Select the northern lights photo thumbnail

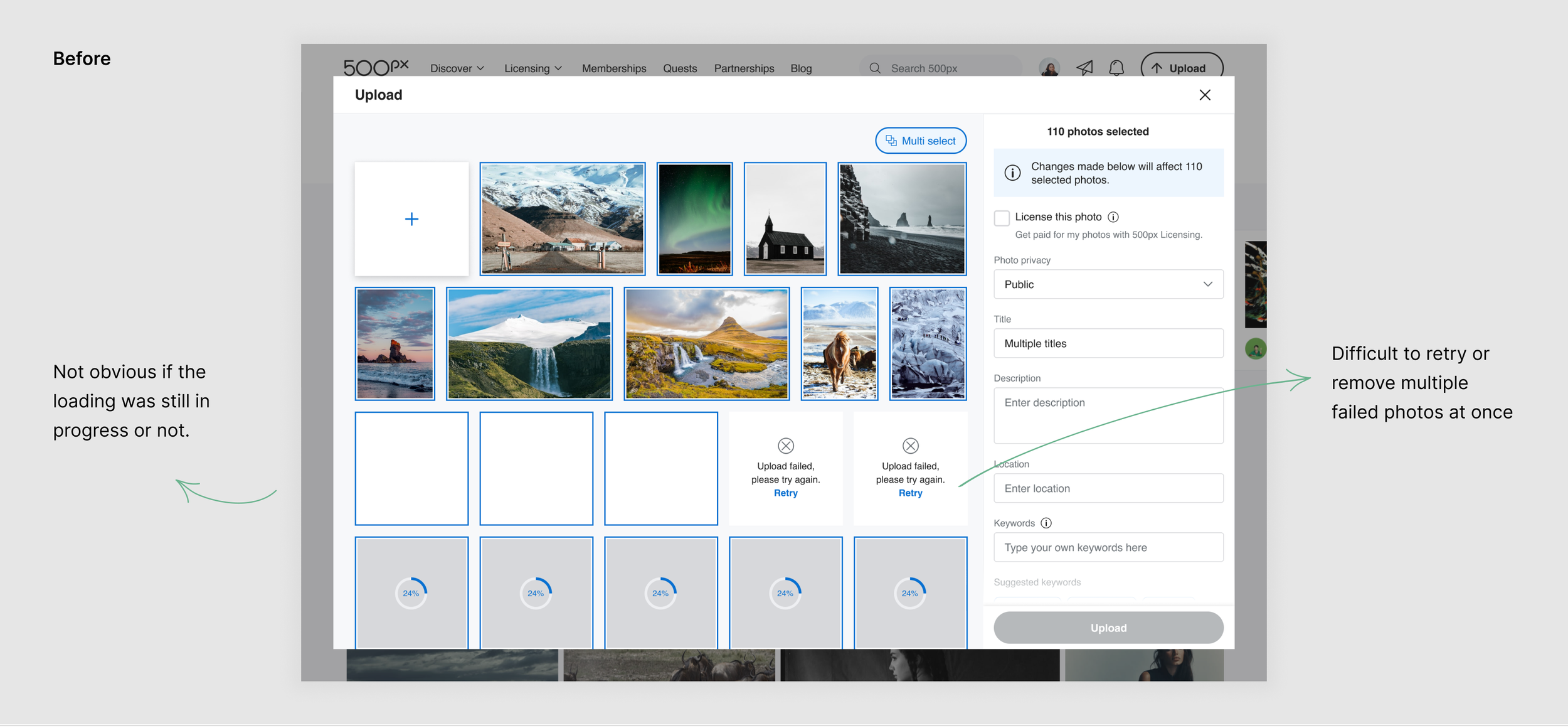tap(694, 219)
